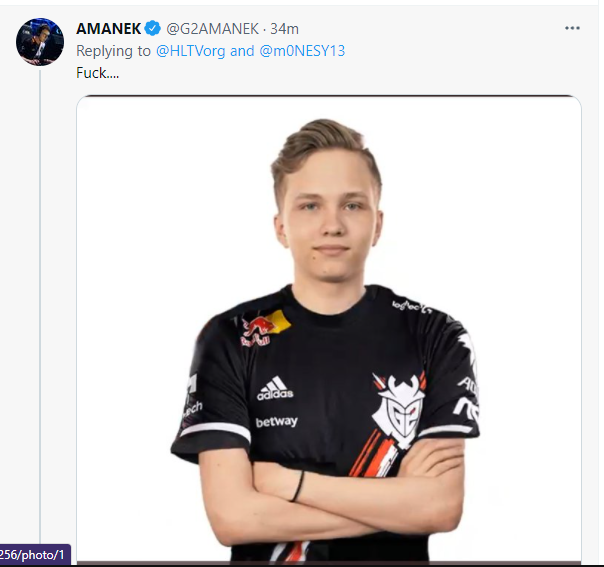Click the tweet text 'Fuck....'
The width and height of the screenshot is (604, 567).
pos(97,73)
